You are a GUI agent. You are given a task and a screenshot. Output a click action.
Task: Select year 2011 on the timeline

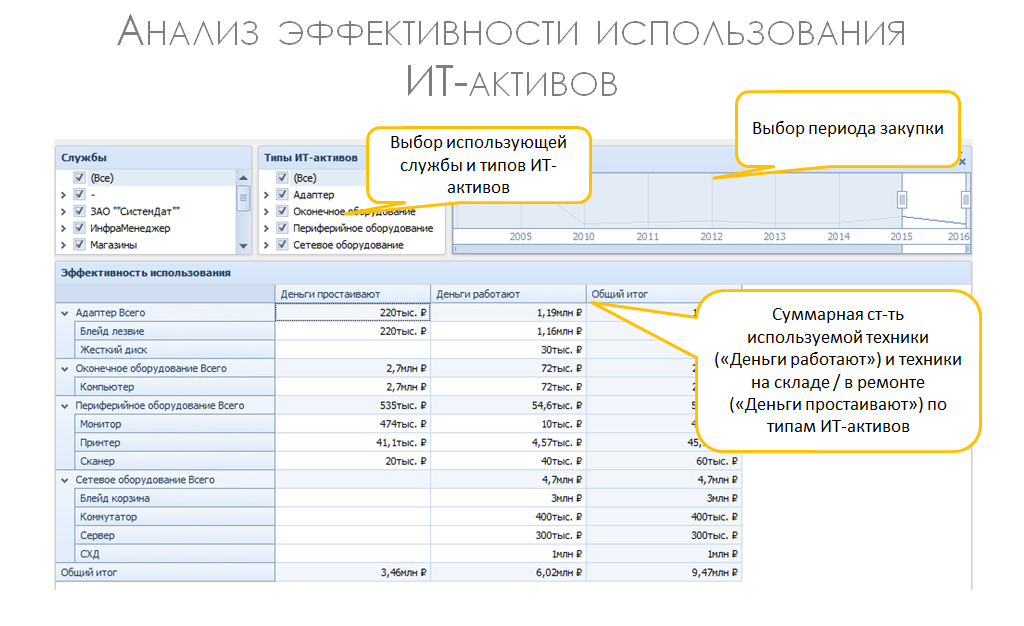[x=647, y=236]
